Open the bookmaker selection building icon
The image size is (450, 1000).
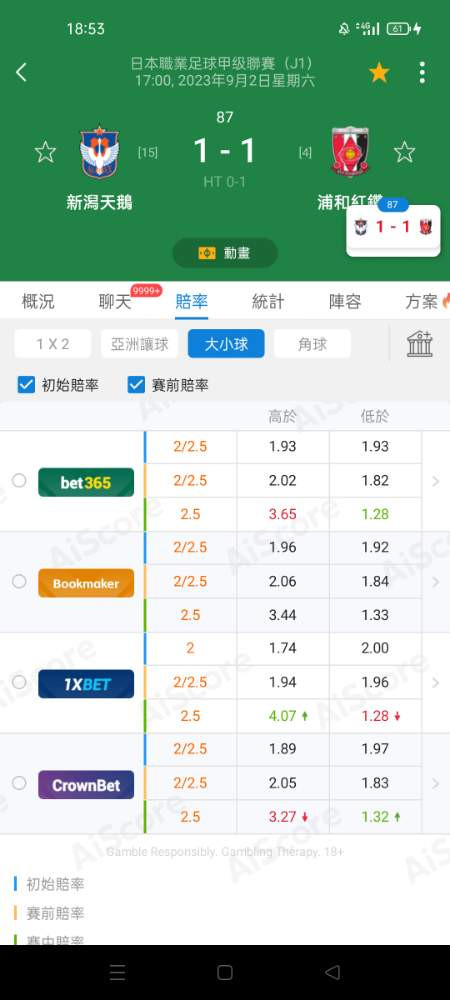[x=419, y=344]
